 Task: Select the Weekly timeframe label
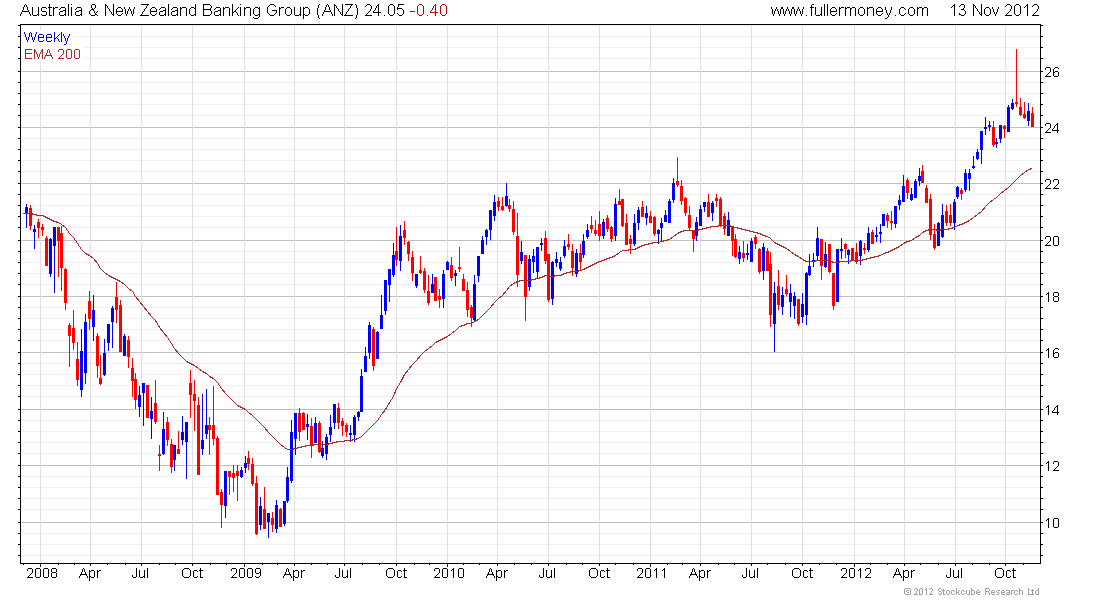coord(47,37)
